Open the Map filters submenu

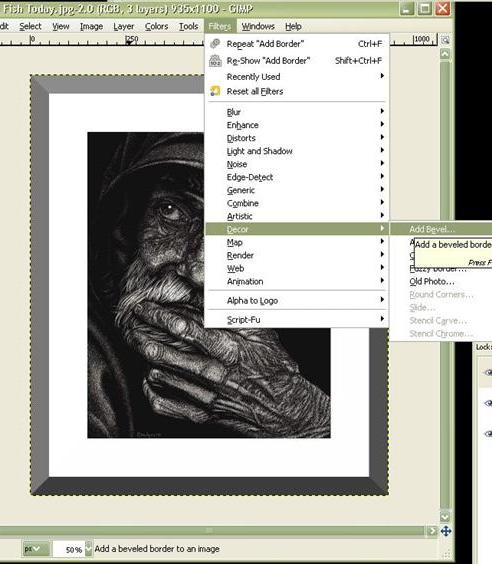point(297,242)
